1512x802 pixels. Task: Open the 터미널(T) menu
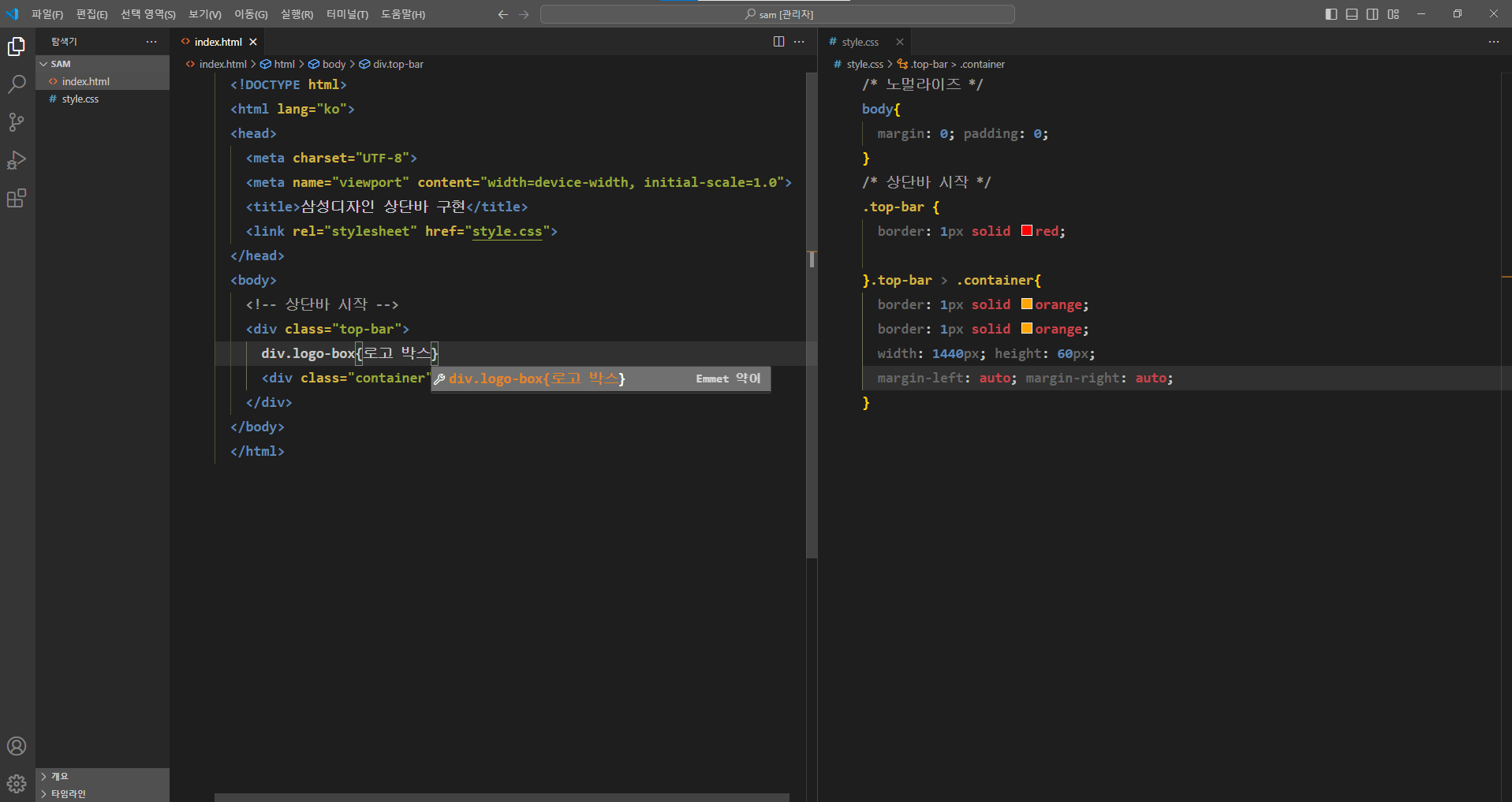(x=347, y=14)
